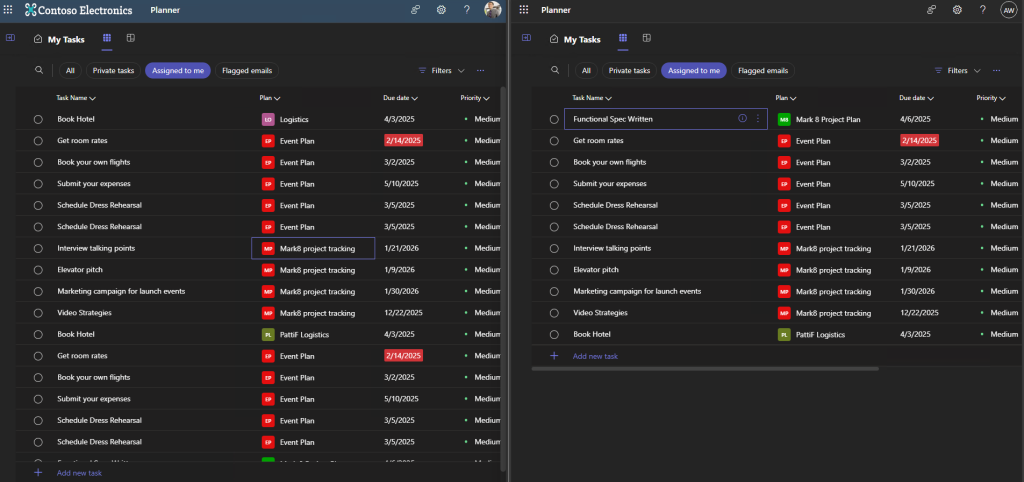Mark Interview talking points complete in left window
1024x482 pixels.
click(38, 248)
